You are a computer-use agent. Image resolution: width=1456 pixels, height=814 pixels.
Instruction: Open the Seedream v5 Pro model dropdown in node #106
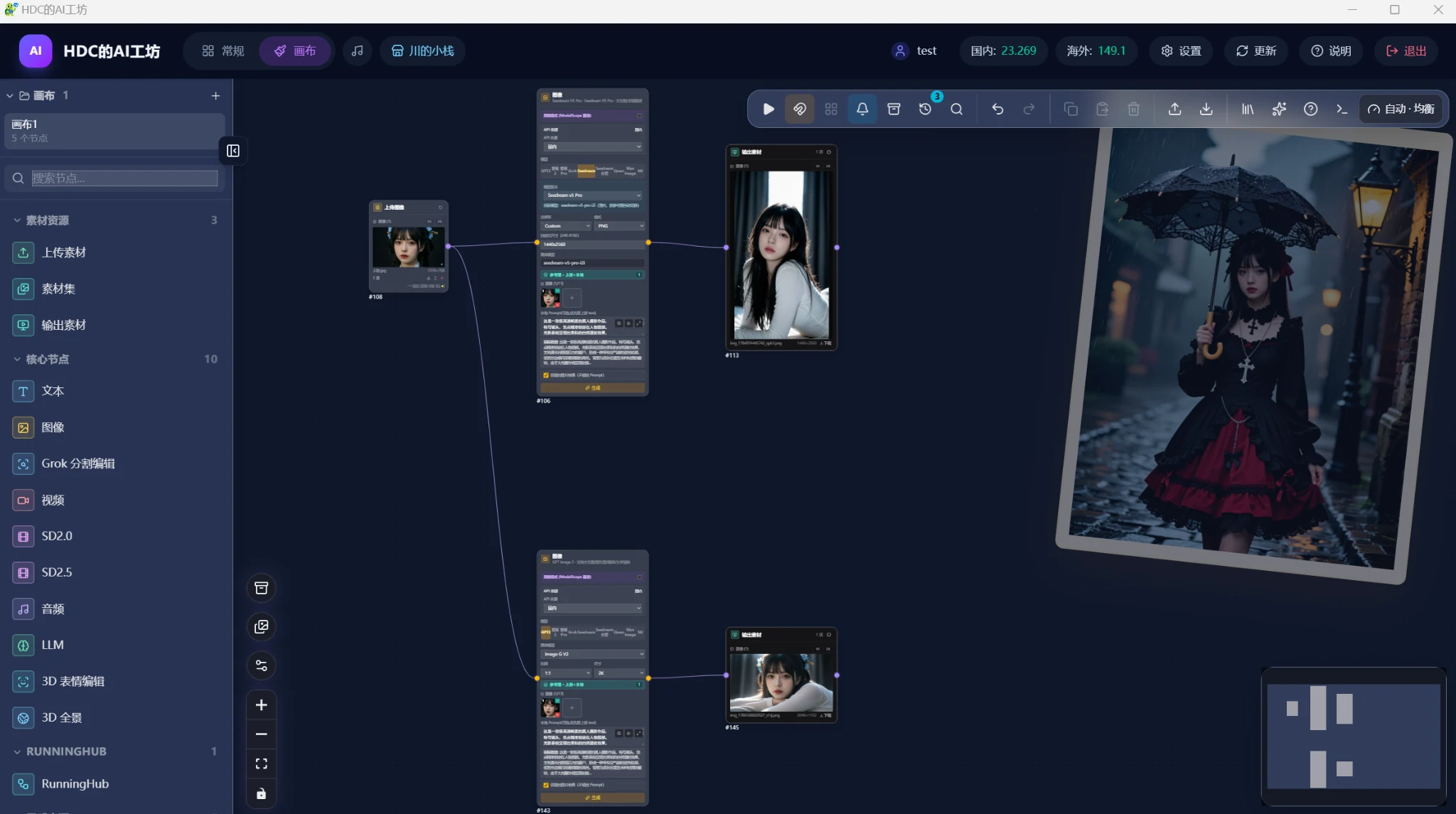point(593,196)
